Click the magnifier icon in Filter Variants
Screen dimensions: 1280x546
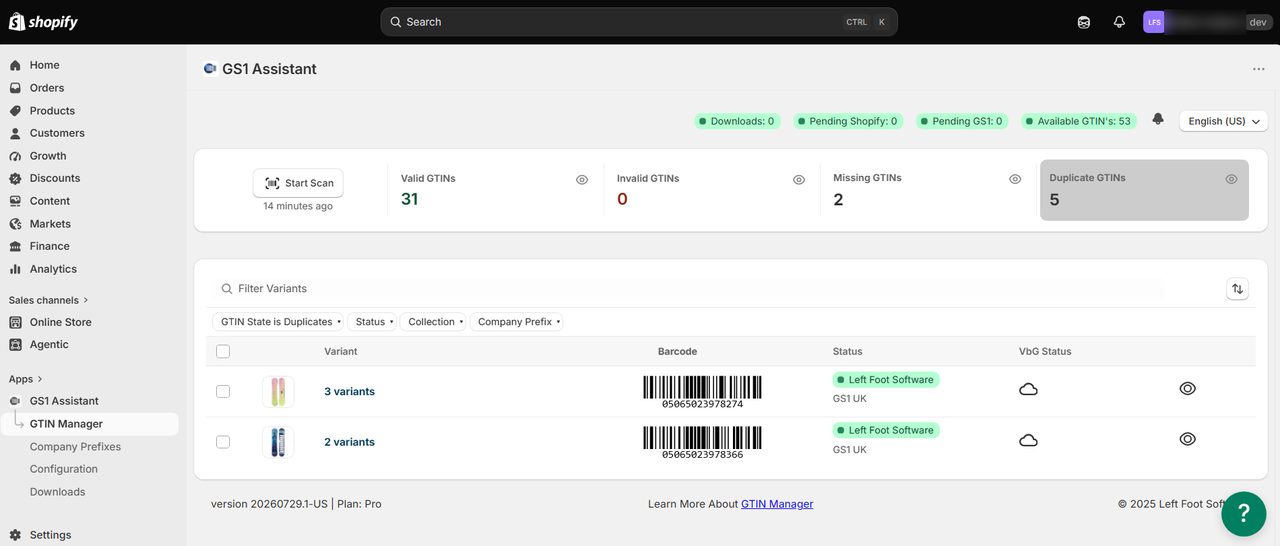[226, 289]
